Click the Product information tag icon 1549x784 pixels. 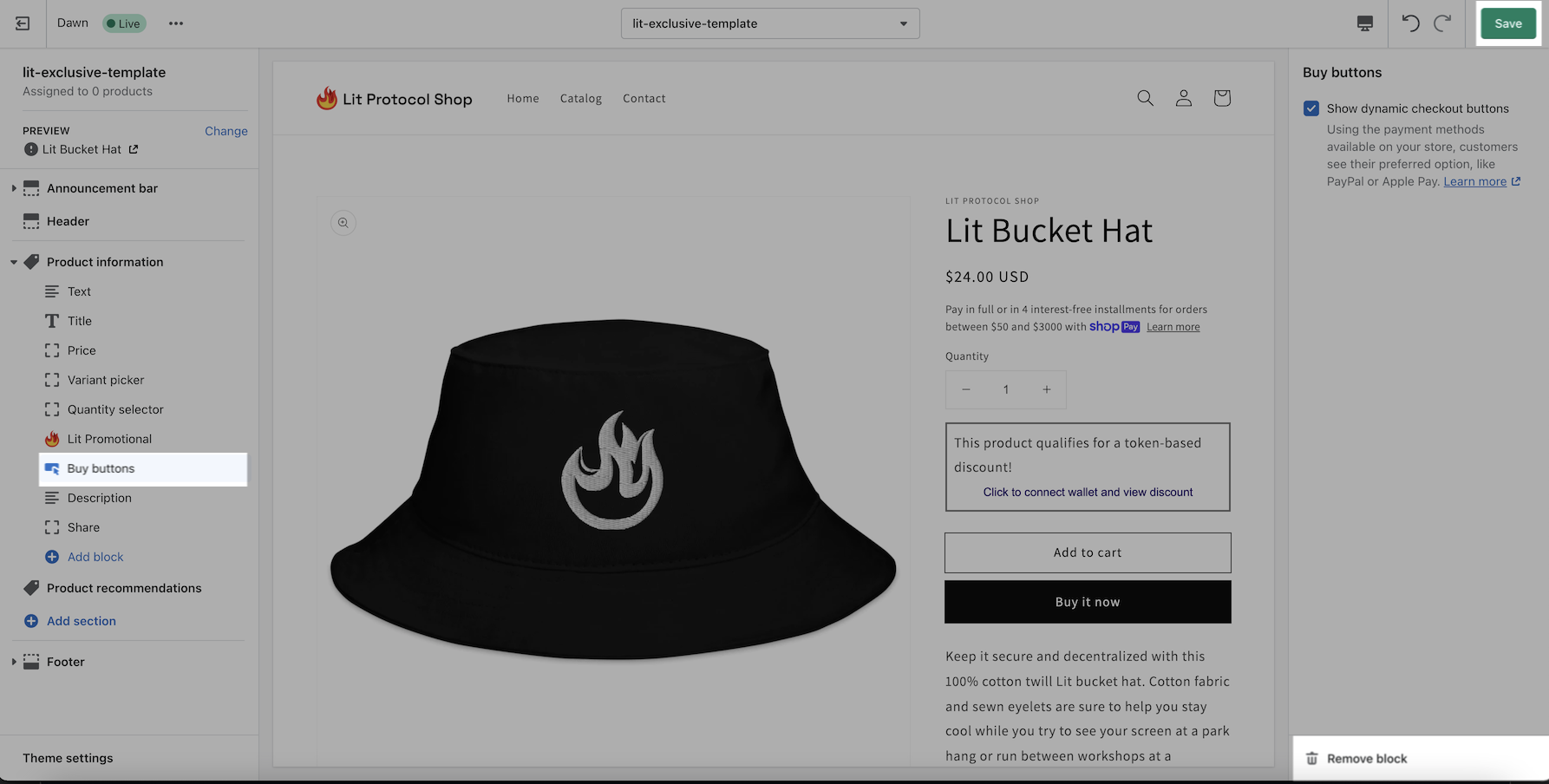click(31, 262)
